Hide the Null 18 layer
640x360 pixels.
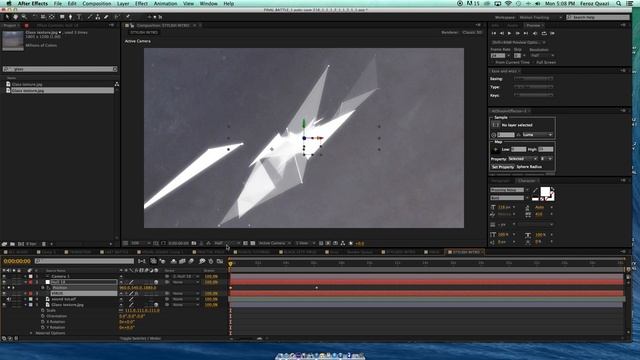pos(4,282)
